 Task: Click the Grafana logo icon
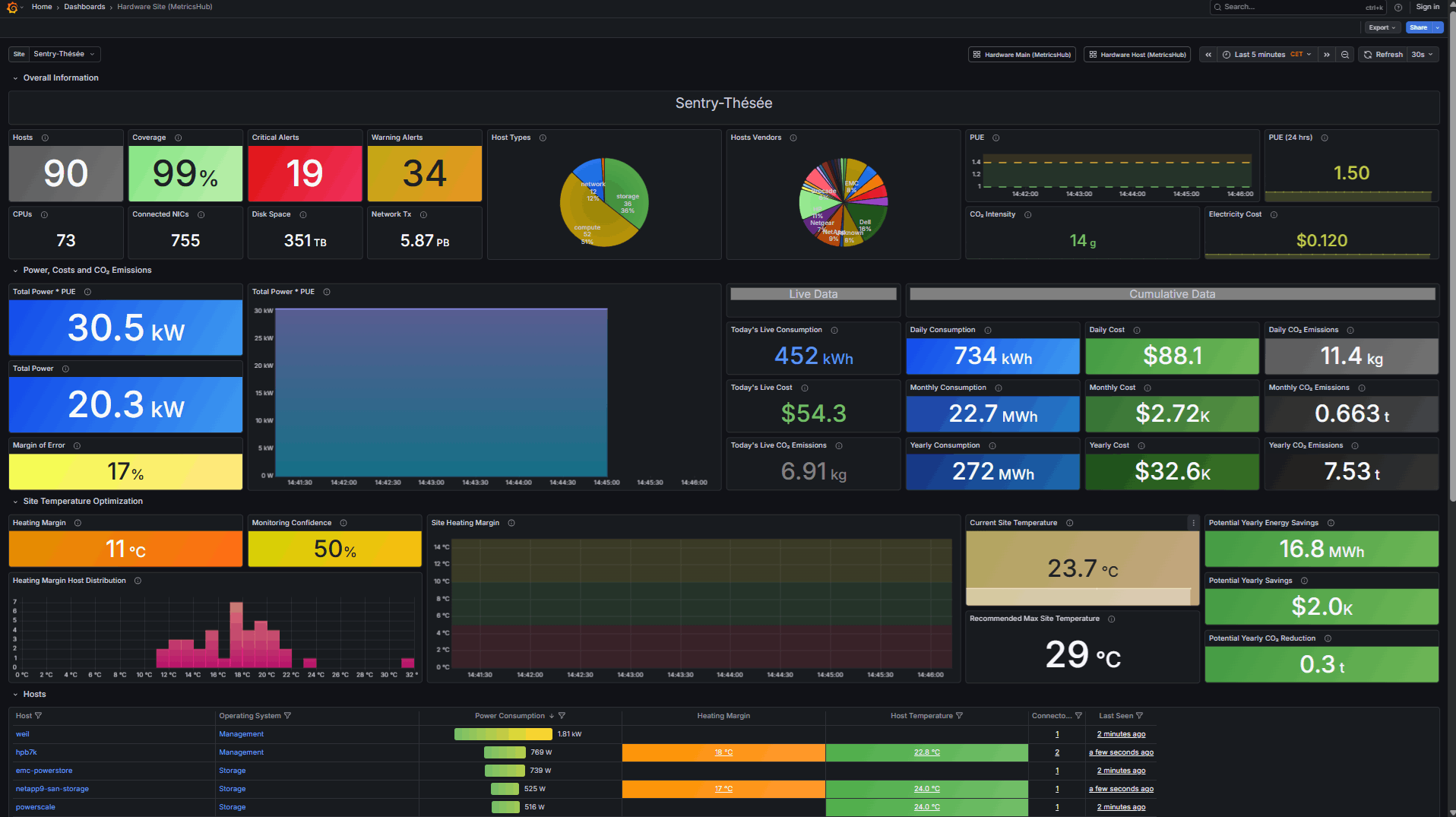coord(12,8)
